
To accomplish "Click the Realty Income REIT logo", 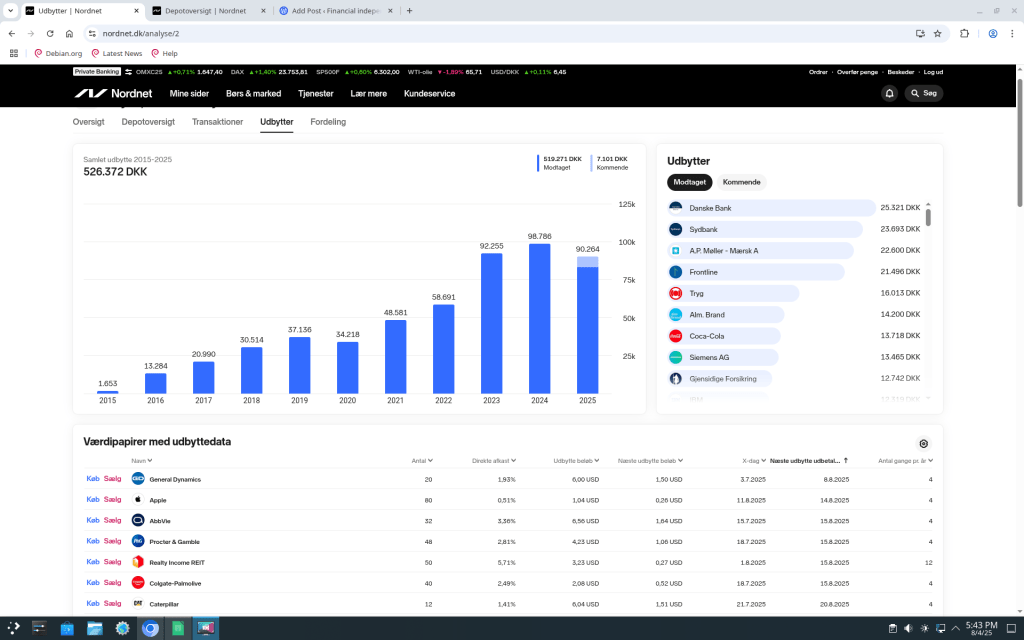I will [x=138, y=562].
